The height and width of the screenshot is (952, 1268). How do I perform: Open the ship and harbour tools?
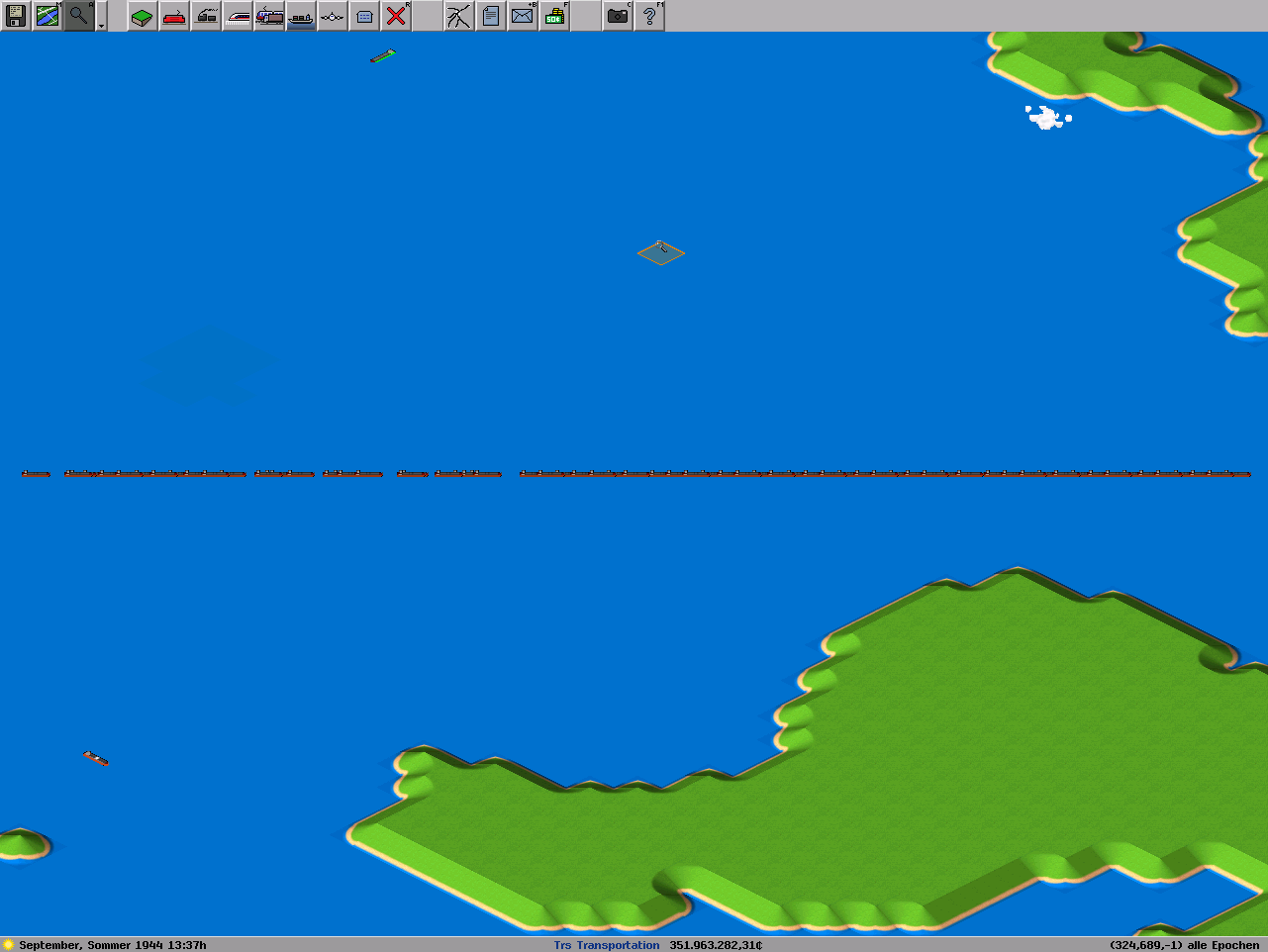point(301,16)
